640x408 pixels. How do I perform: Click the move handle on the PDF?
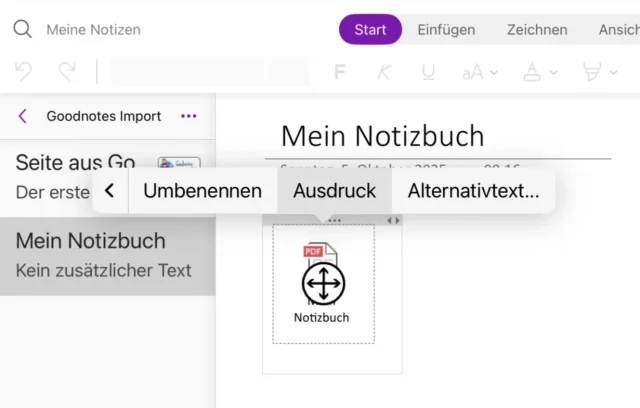pyautogui.click(x=323, y=284)
